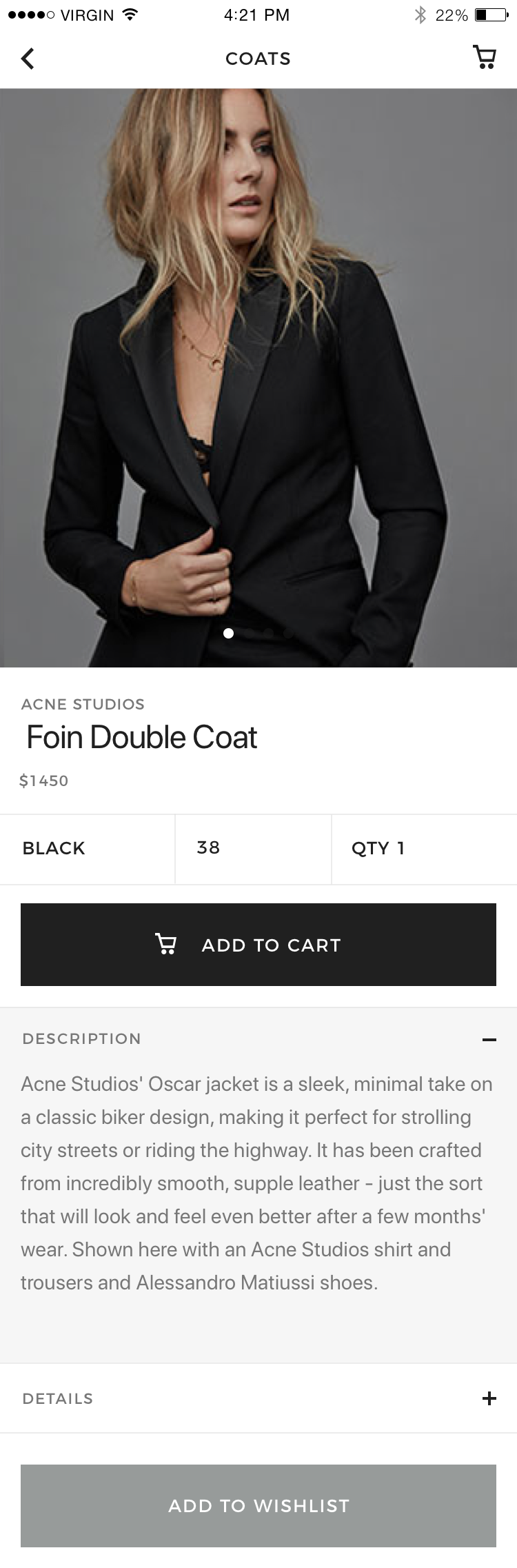Open the QTY 1 quantity selector
This screenshot has height=1568, width=517.
[424, 849]
